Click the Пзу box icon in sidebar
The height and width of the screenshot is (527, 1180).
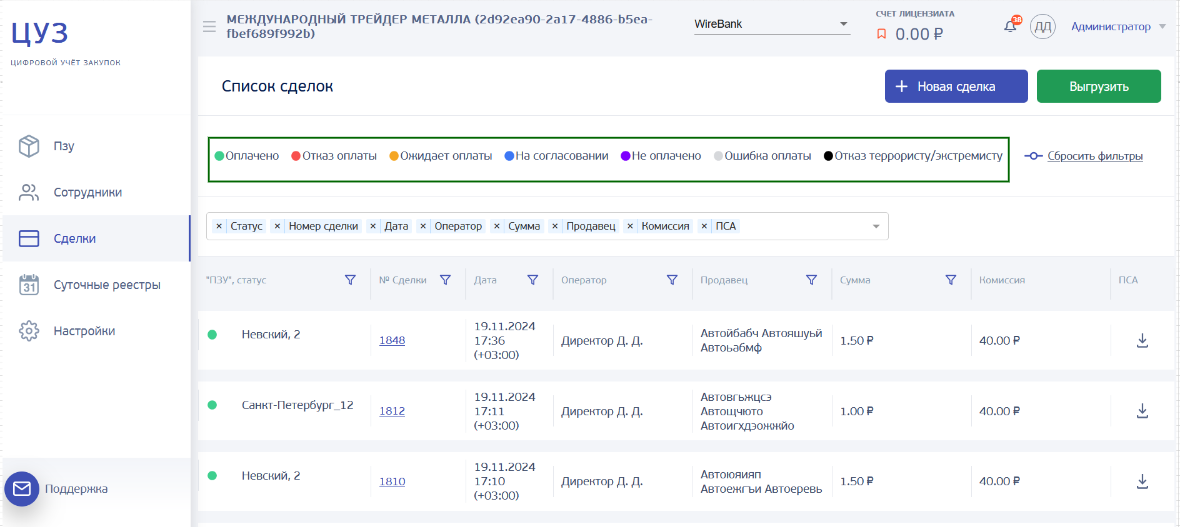(x=29, y=146)
